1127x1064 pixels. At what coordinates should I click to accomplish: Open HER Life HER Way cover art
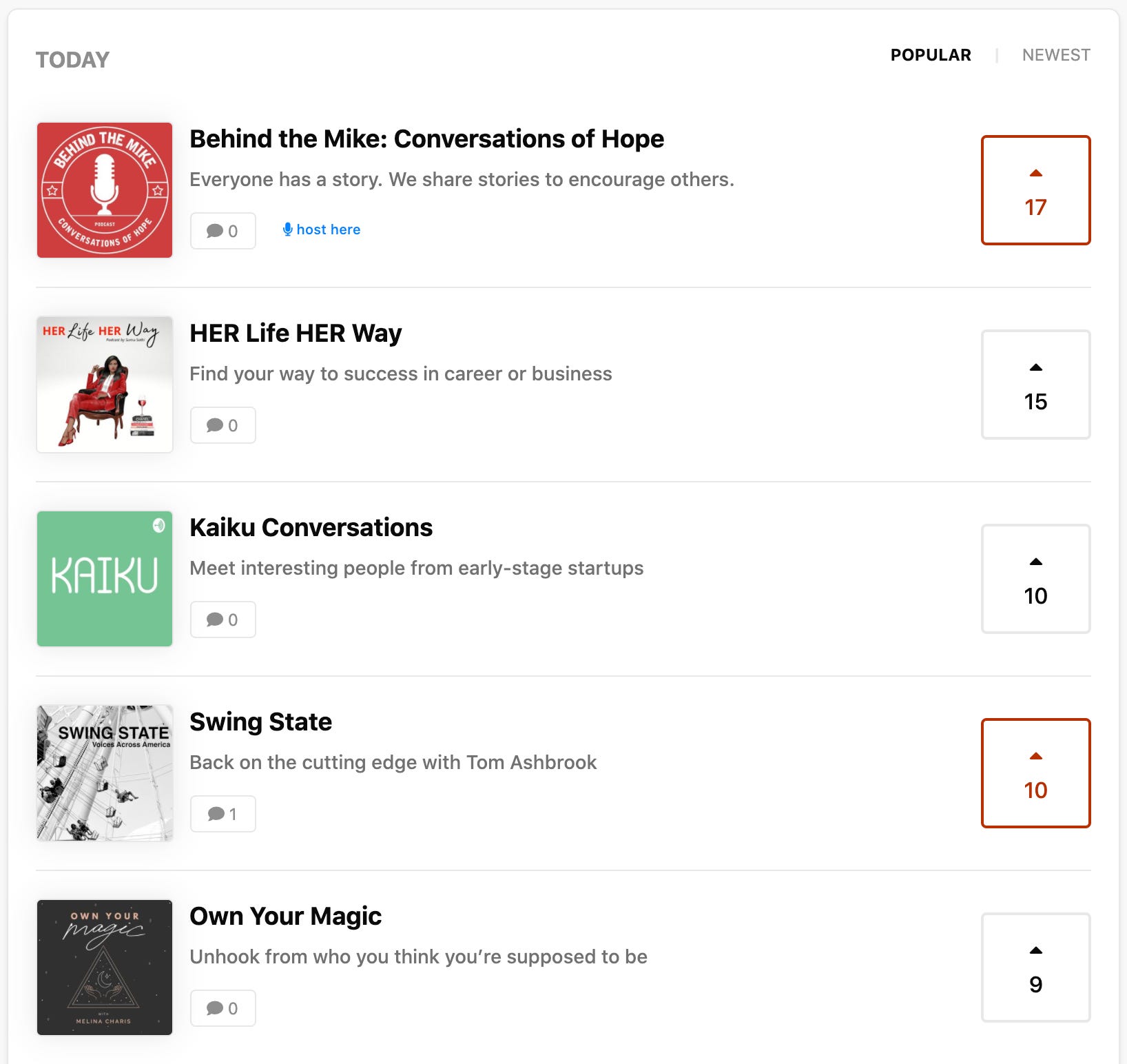105,385
